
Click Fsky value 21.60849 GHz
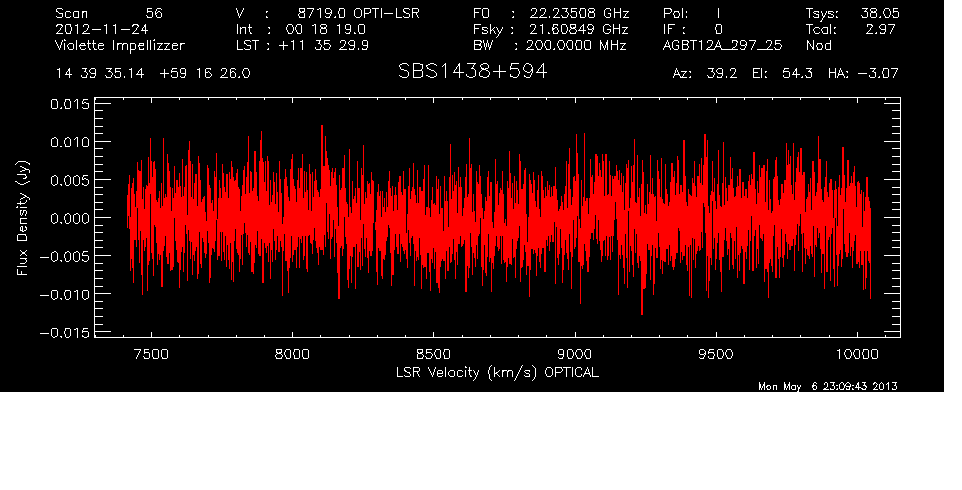(579, 29)
